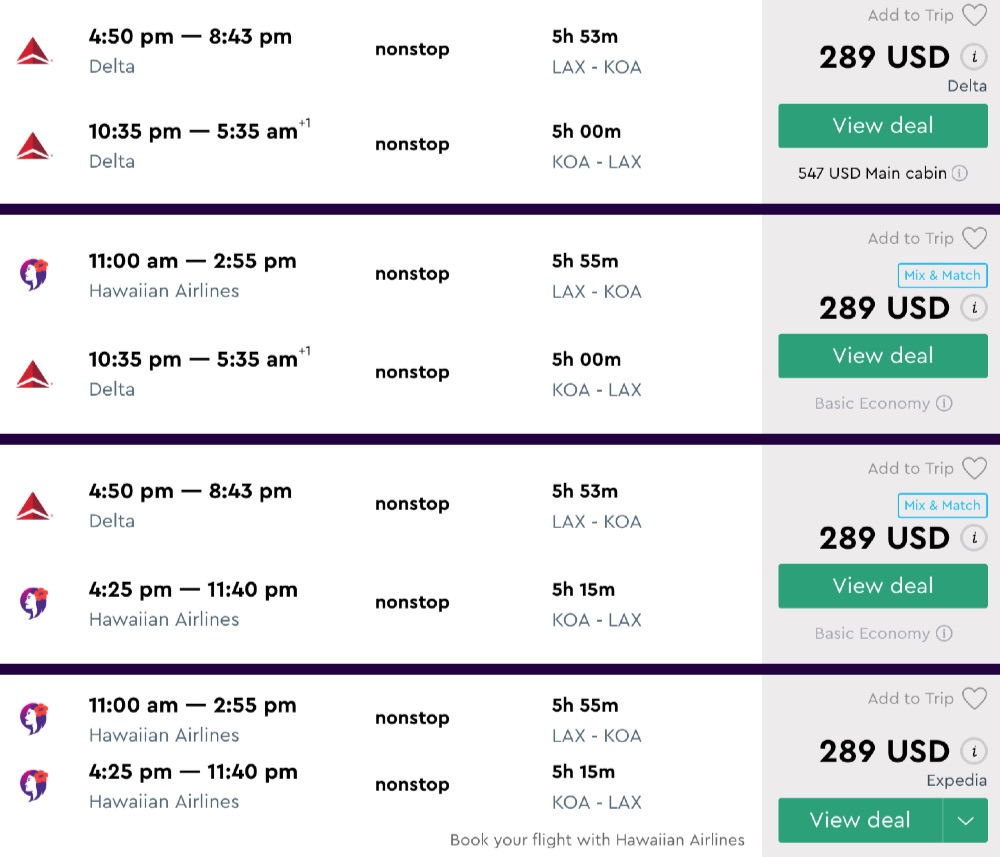View deal for the Delta round-trip fare
The width and height of the screenshot is (1000, 857).
coord(882,126)
